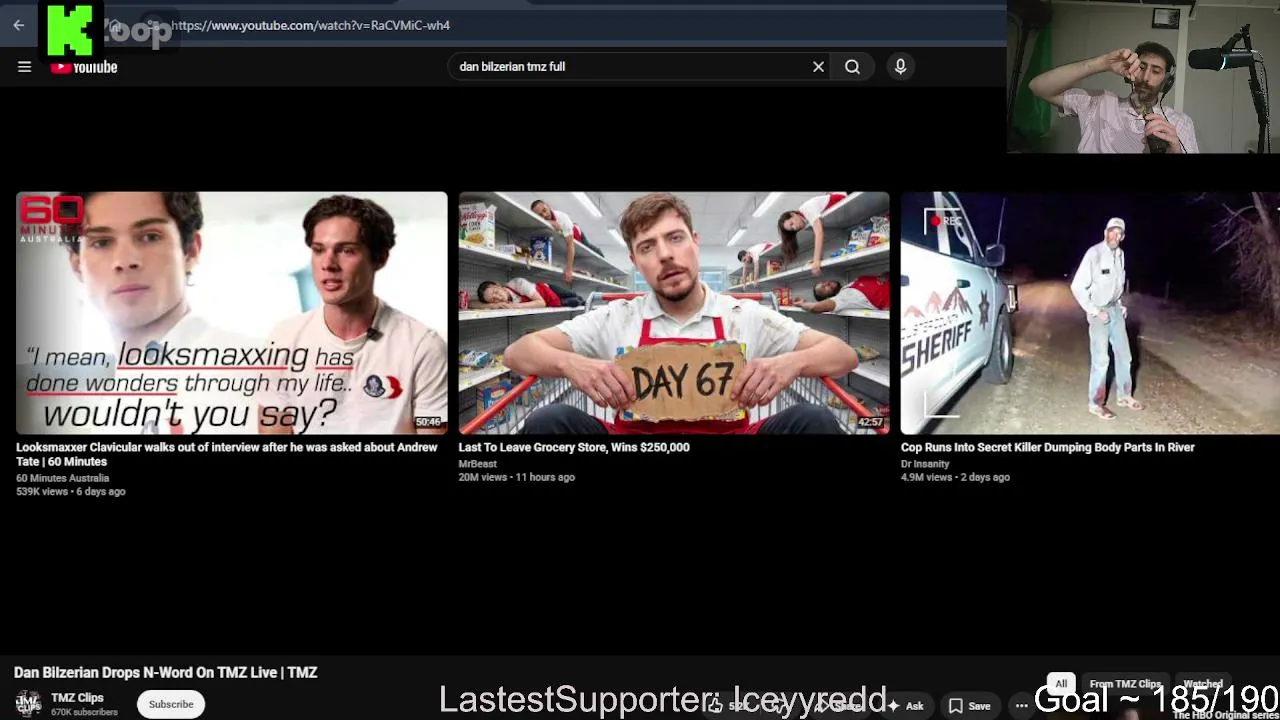This screenshot has height=720, width=1280.
Task: Open the Sheriff cop video thumbnail
Action: (1090, 313)
